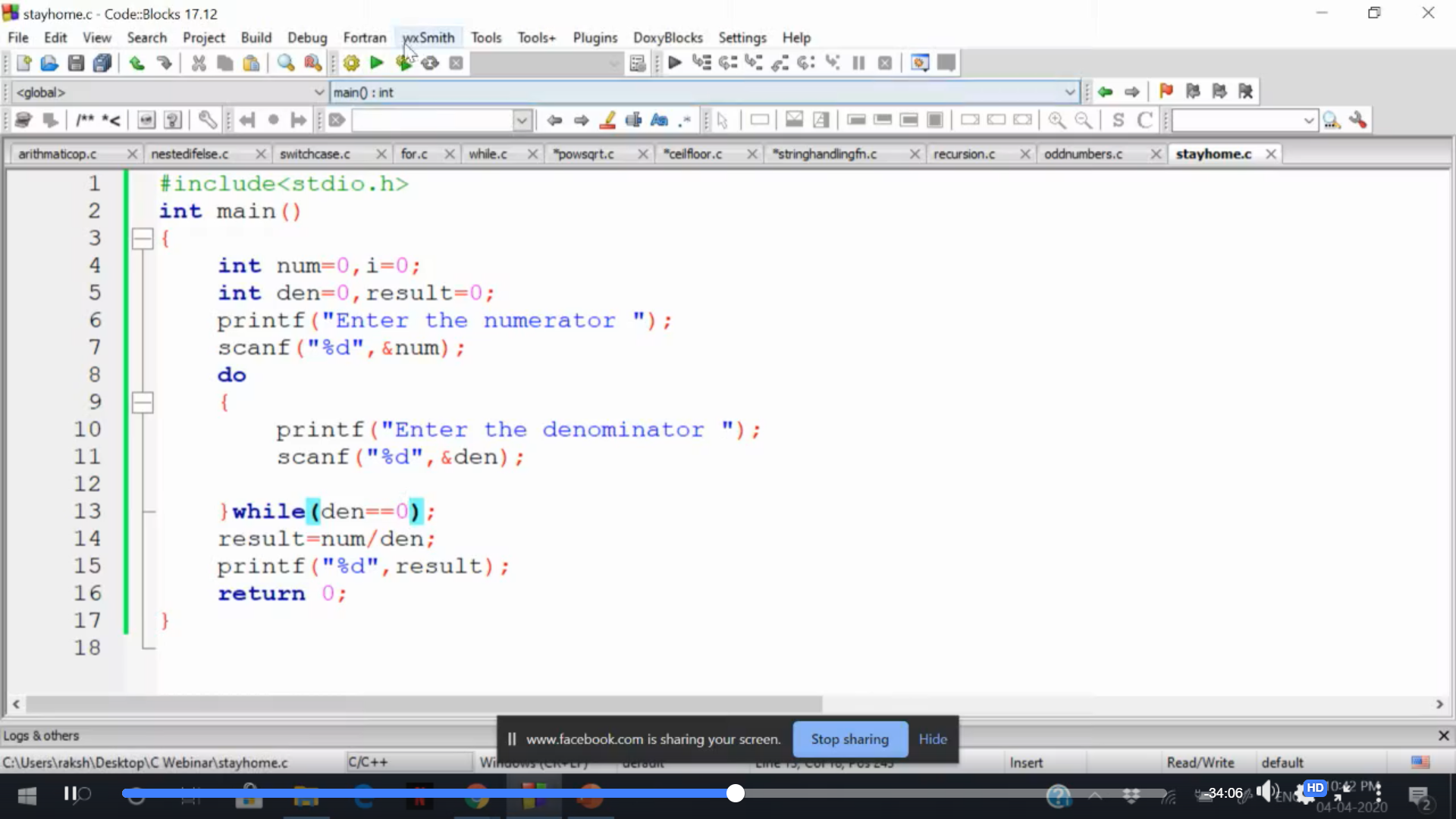Click the horizontal editor scrollbar
The image size is (1456, 819).
point(425,704)
